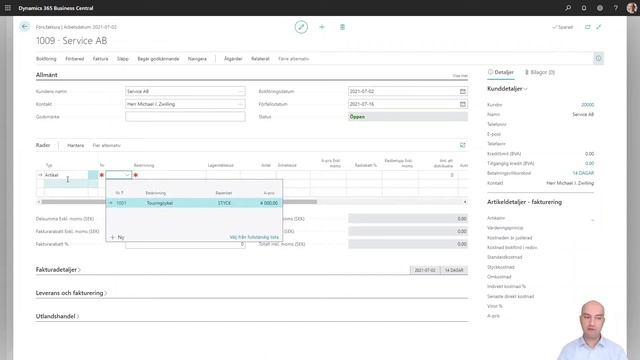
Task: Collapse the Allmänt section header
Action: point(47,75)
